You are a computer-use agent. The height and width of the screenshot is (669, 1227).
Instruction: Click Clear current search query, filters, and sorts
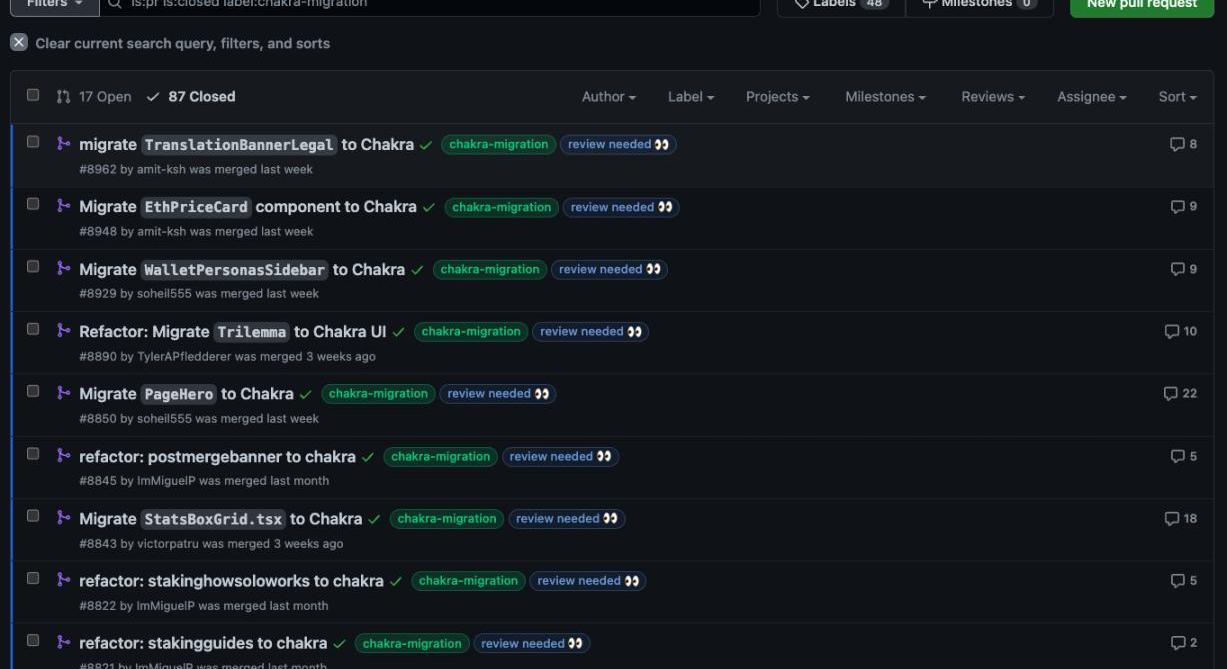click(x=182, y=44)
